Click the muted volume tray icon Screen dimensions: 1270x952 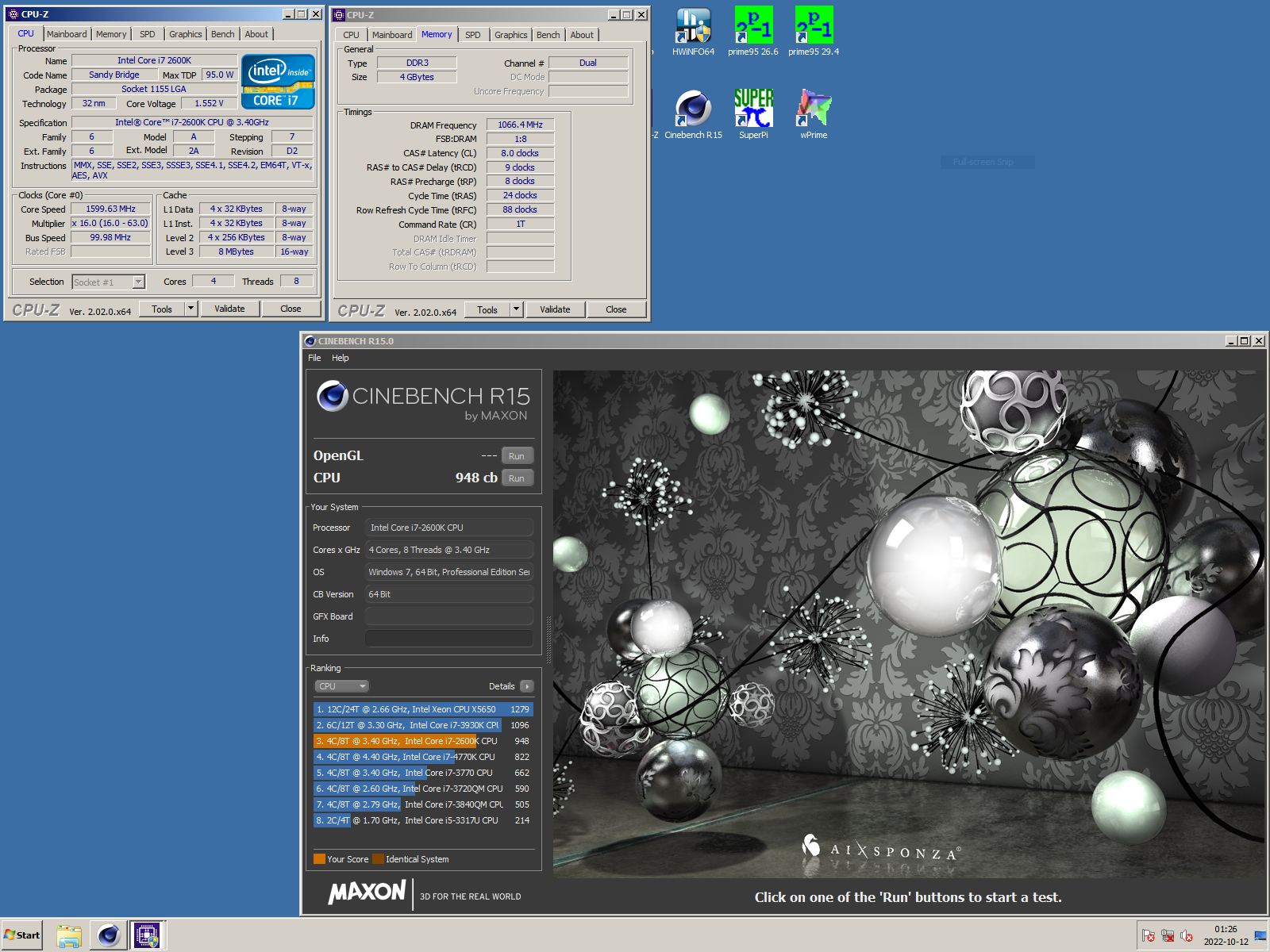(1187, 936)
